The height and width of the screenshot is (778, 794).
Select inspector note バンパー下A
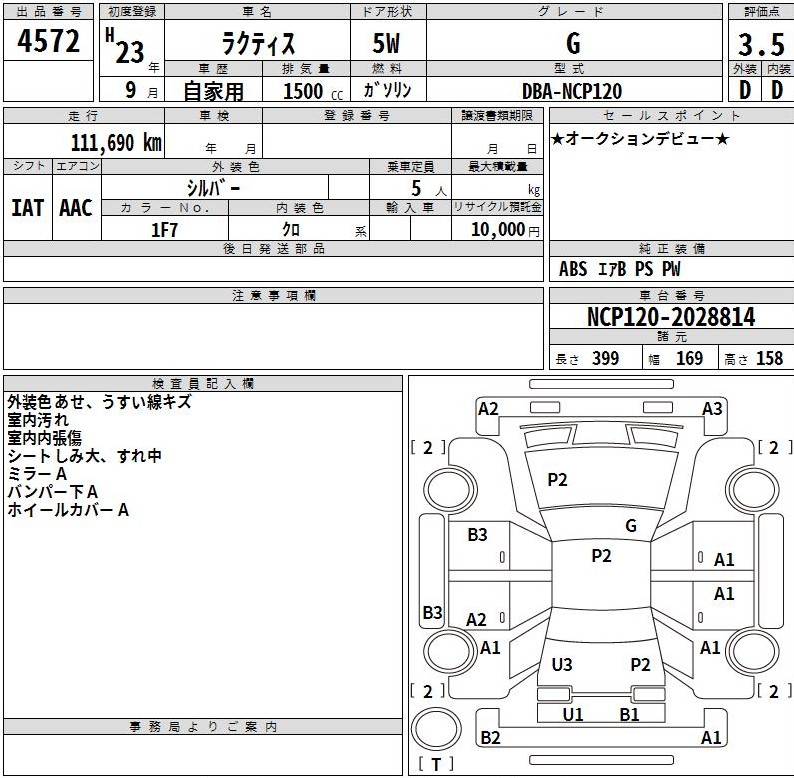tap(53, 491)
